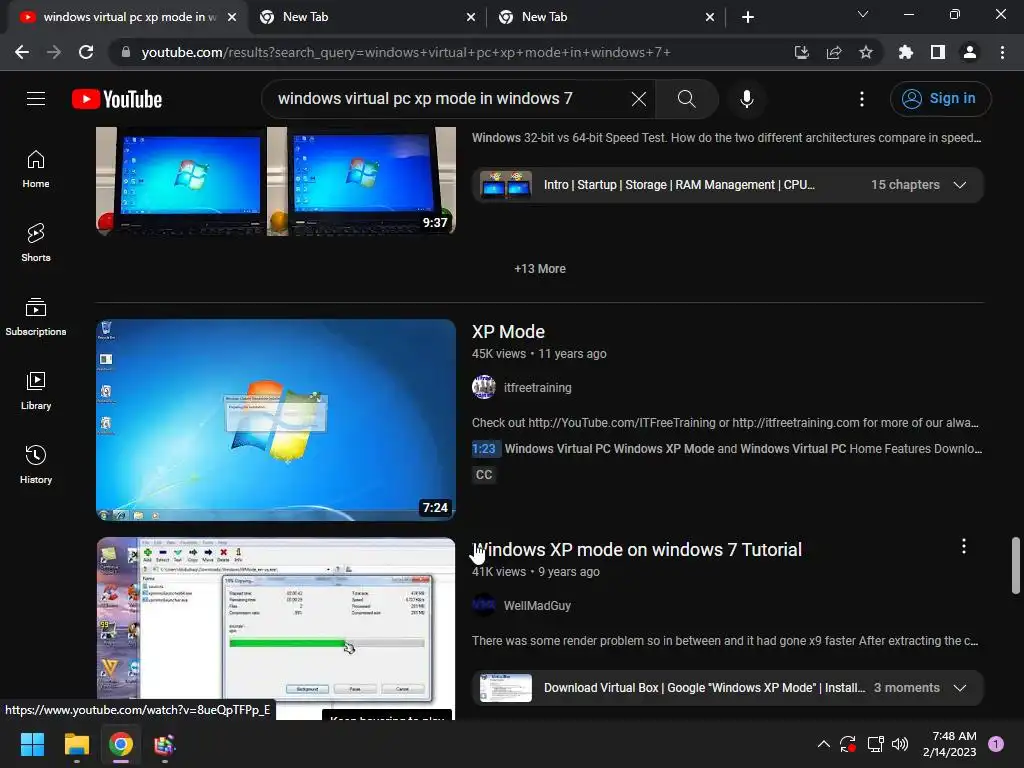This screenshot has width=1024, height=768.
Task: Switch to the third New Tab
Action: [x=606, y=18]
